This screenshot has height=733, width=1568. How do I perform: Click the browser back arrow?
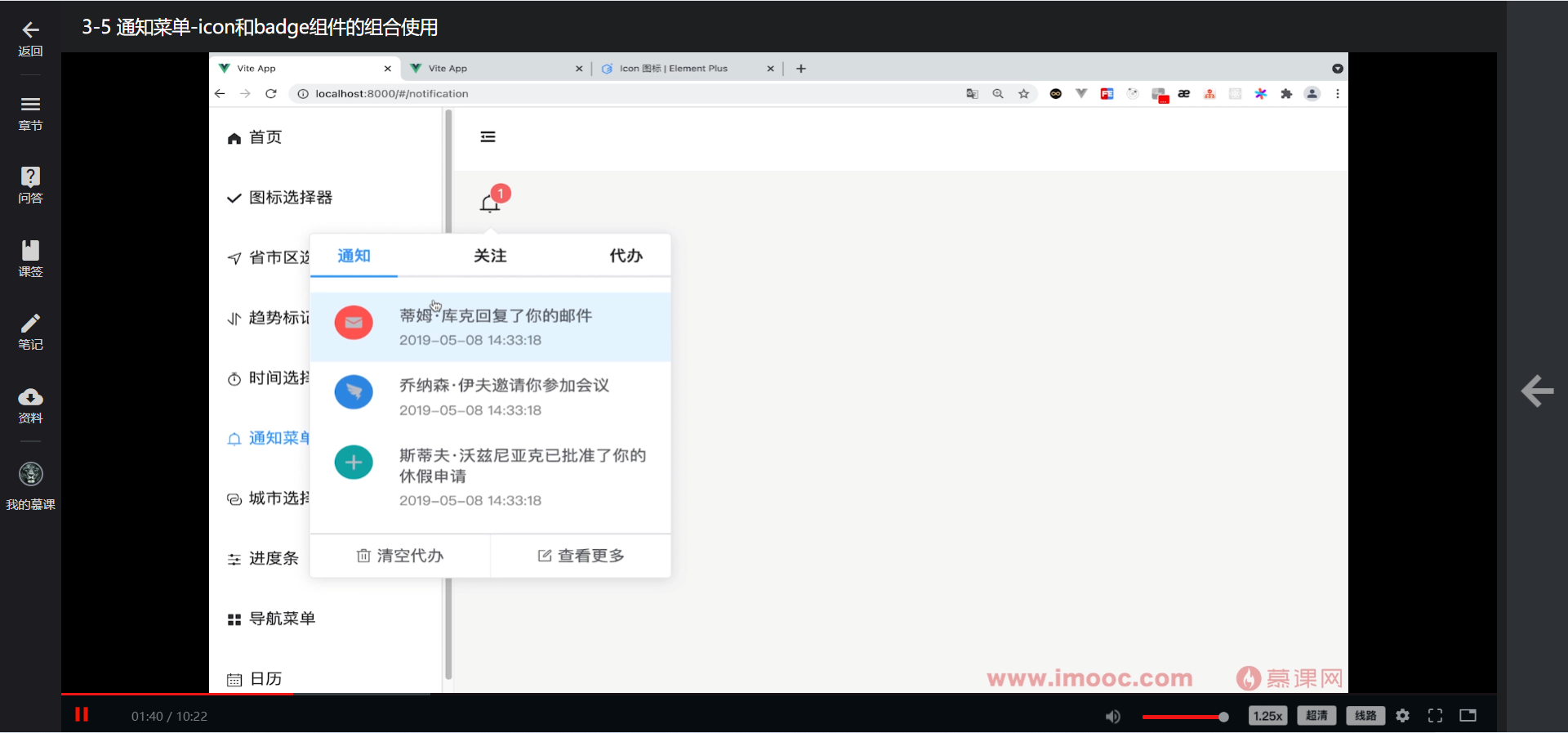220,94
